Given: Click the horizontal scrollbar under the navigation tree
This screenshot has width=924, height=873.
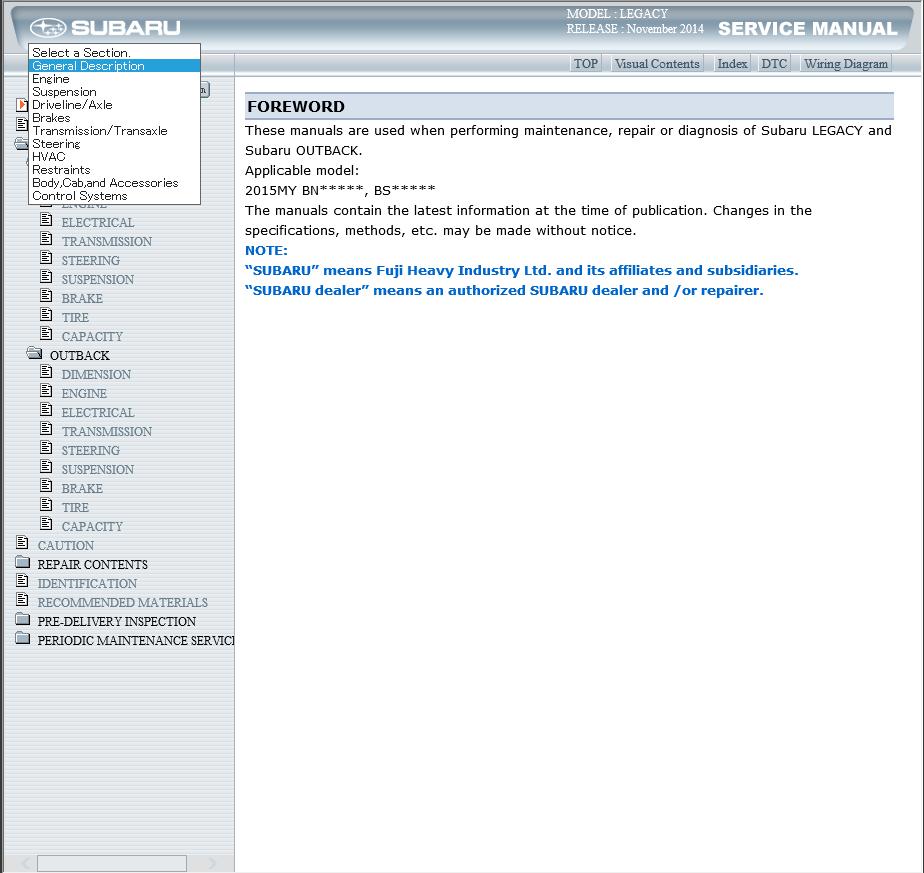Looking at the screenshot, I should (x=112, y=864).
